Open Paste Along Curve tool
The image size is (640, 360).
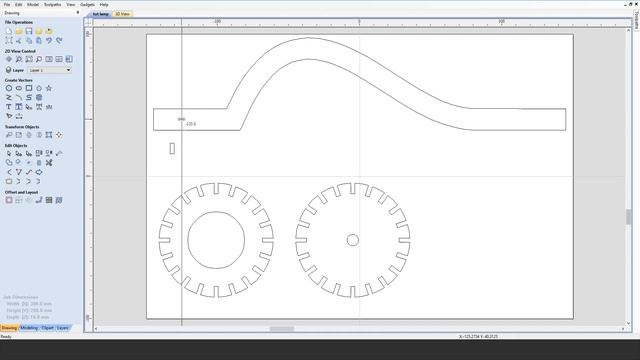click(39, 200)
